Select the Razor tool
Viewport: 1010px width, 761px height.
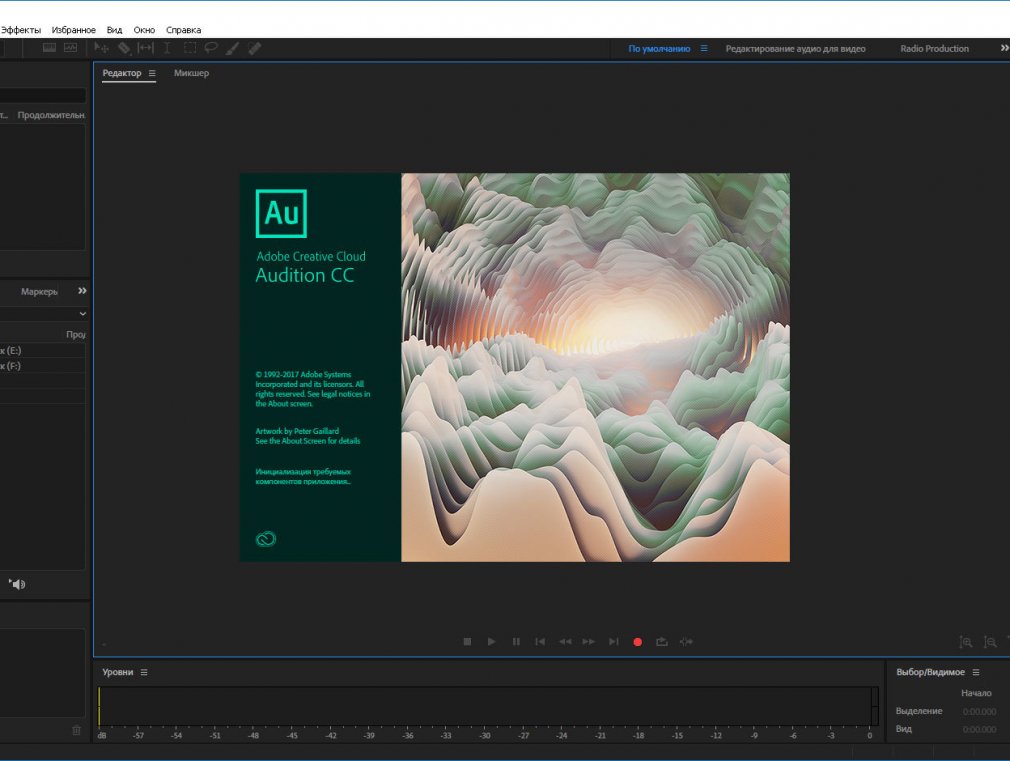click(124, 48)
